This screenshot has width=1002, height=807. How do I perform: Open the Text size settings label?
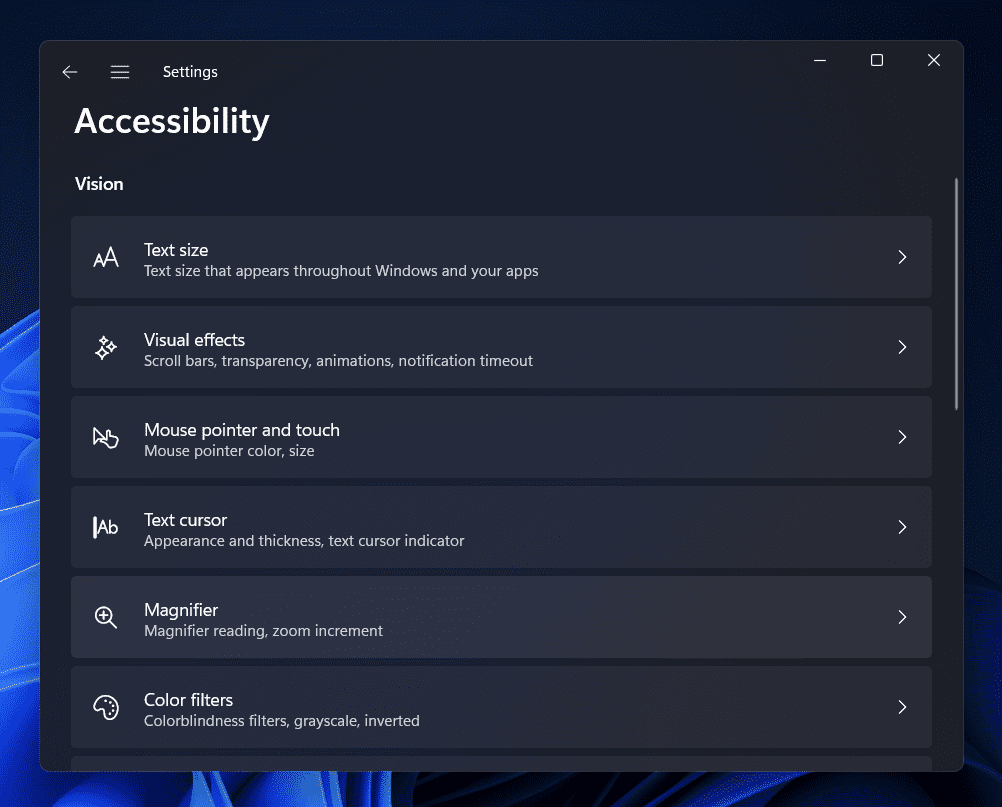coord(176,250)
